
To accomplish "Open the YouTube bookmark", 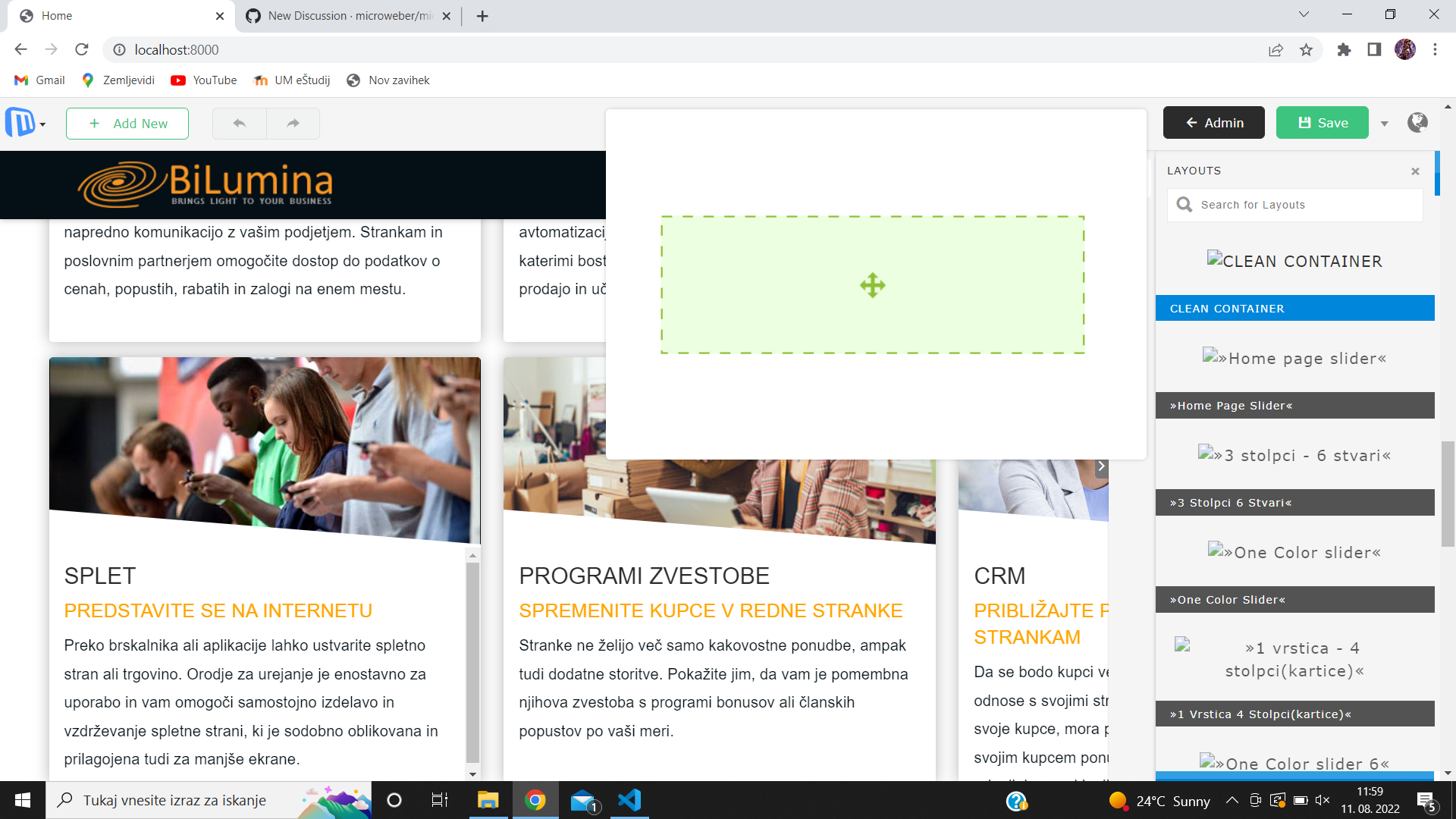I will pos(204,80).
